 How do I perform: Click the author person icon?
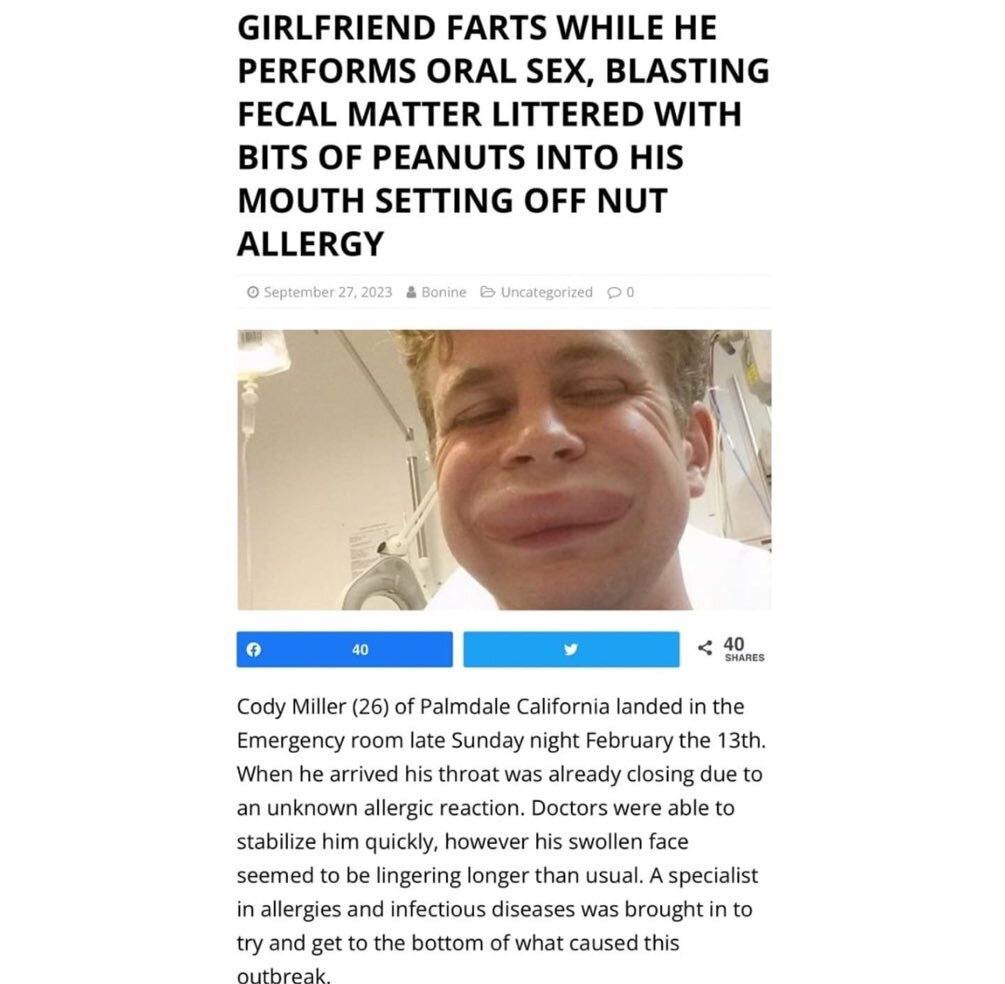411,292
